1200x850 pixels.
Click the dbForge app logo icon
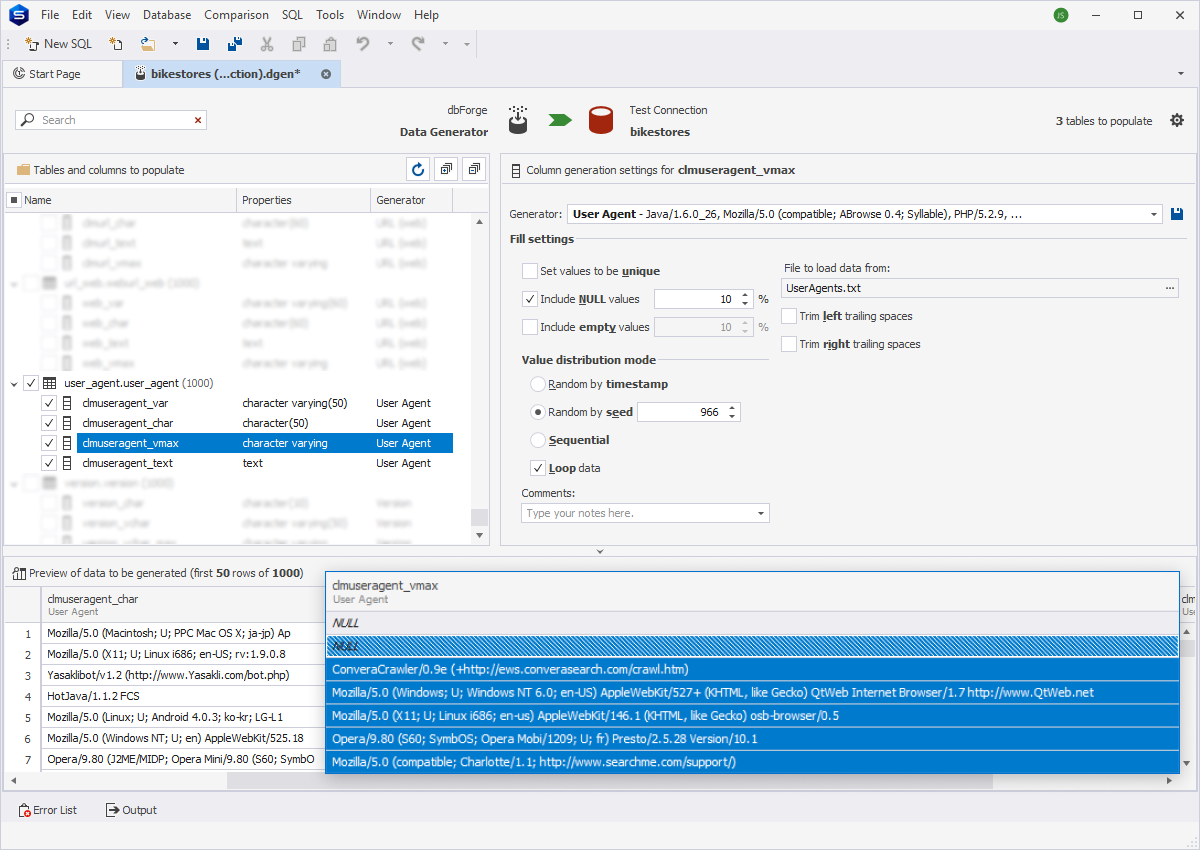click(x=17, y=15)
